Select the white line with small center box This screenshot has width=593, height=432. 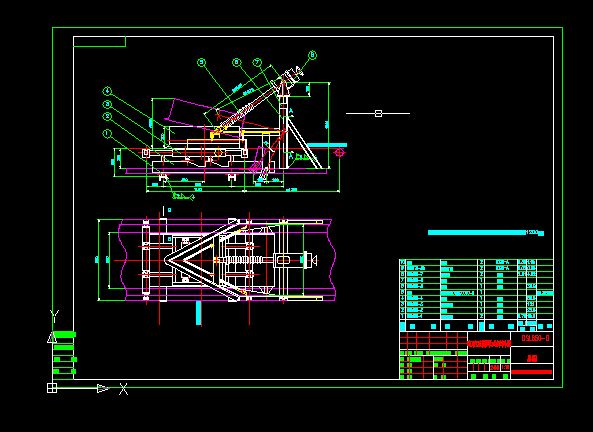378,113
